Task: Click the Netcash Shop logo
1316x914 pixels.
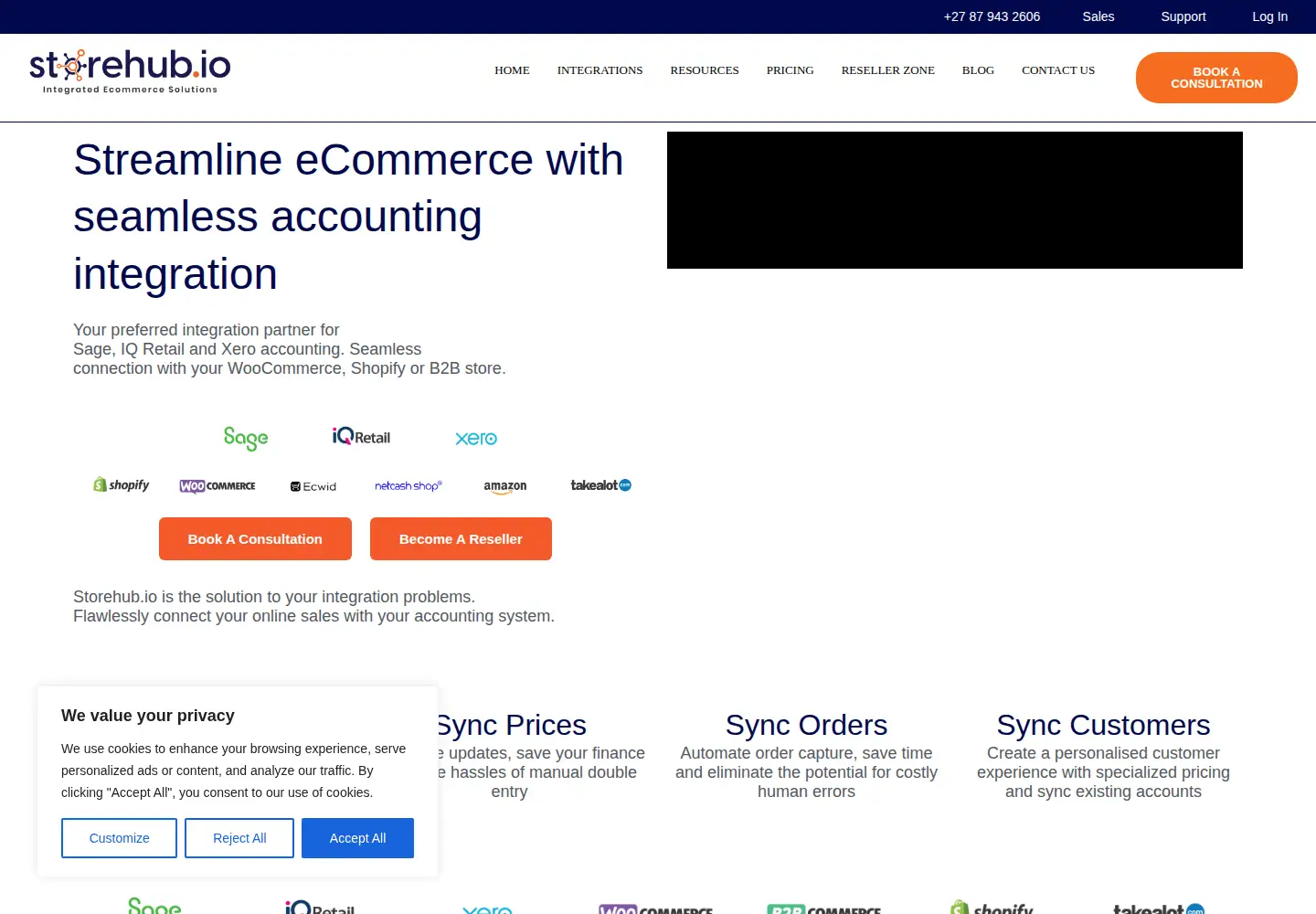Action: pos(409,486)
